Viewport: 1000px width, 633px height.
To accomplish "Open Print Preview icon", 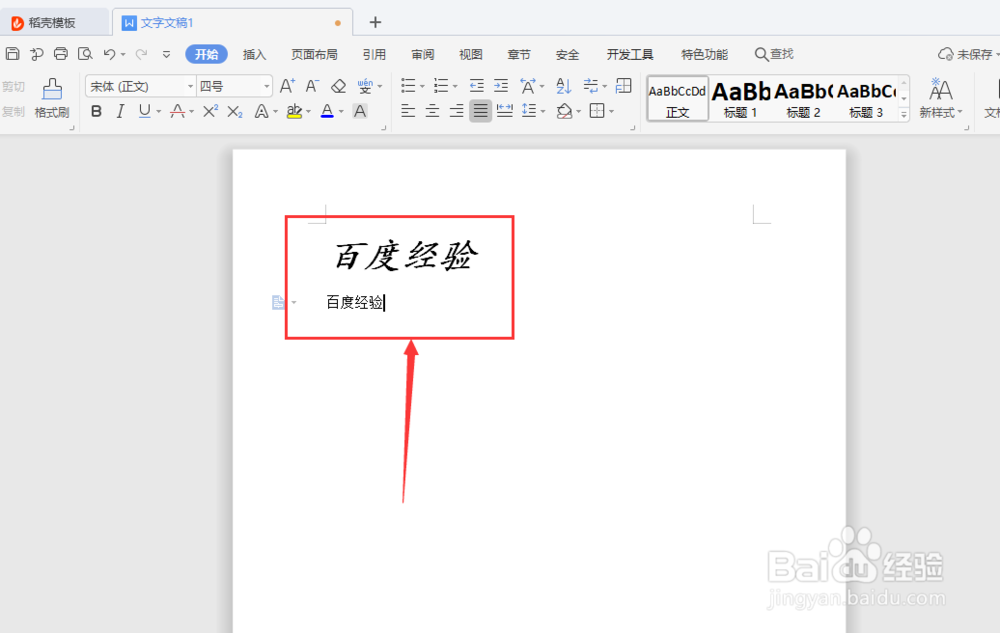I will click(85, 54).
